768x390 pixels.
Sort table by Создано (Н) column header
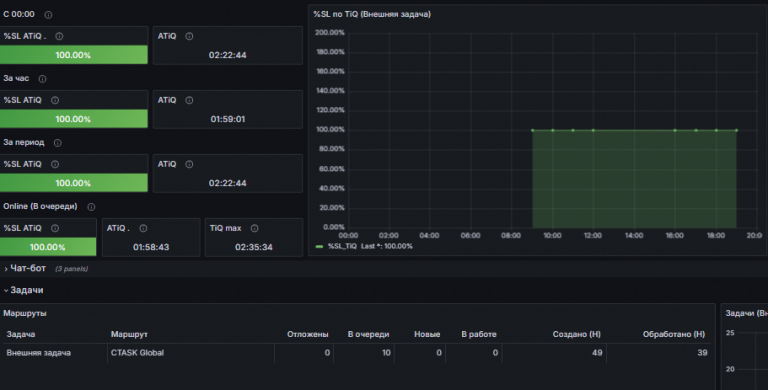click(576, 334)
